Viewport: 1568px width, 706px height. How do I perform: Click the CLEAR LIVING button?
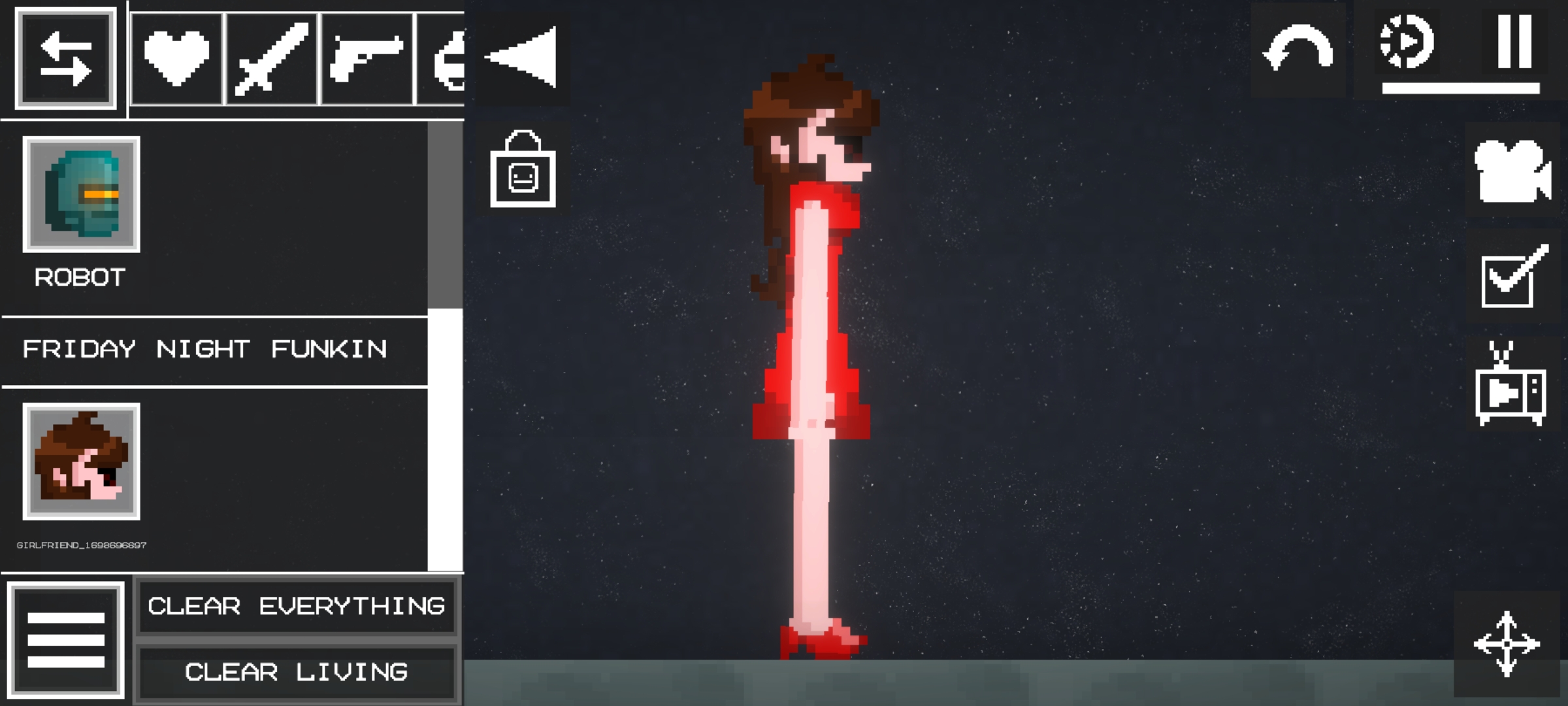pos(297,672)
